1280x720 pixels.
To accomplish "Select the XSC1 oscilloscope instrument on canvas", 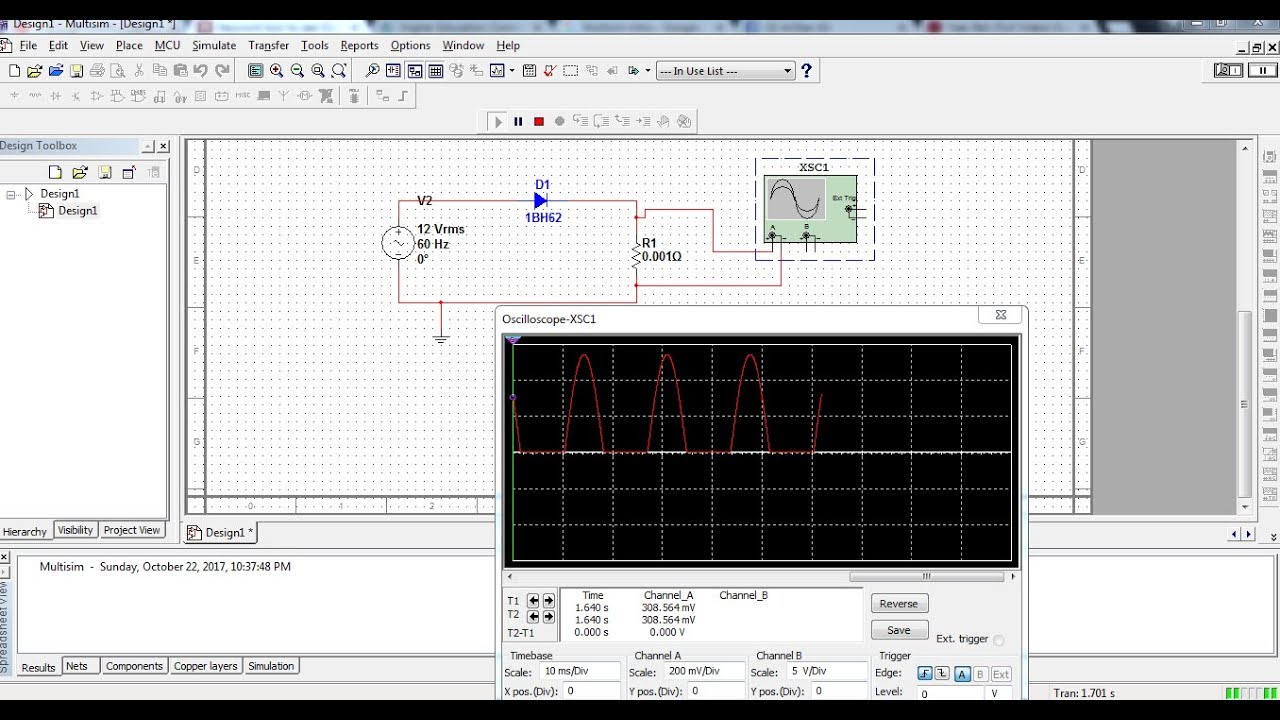I will [x=810, y=208].
